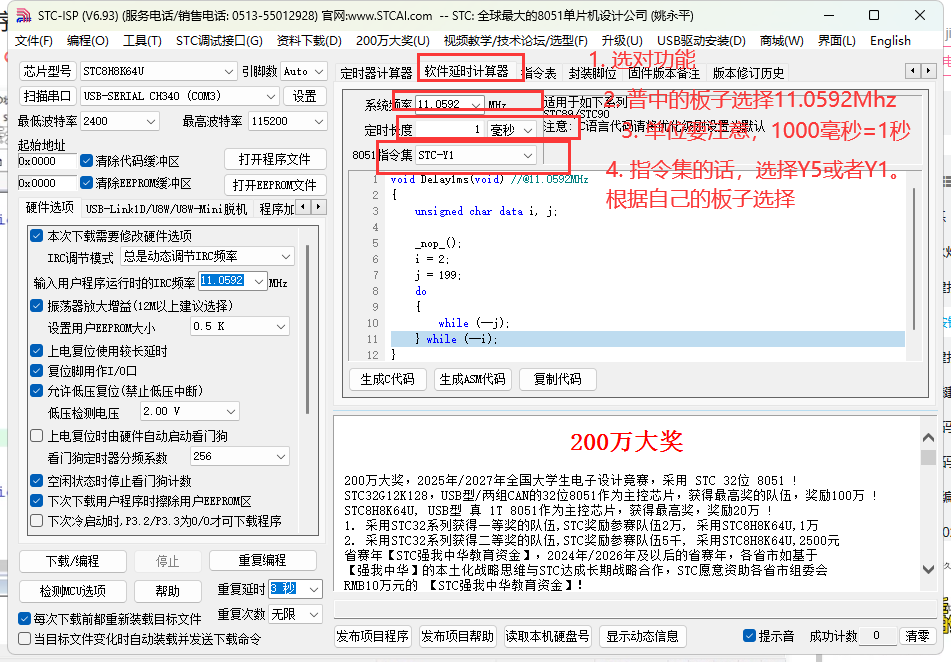951x662 pixels.
Task: Toggle 清除EEPROM缓冲区 checkbox
Action: (86, 183)
